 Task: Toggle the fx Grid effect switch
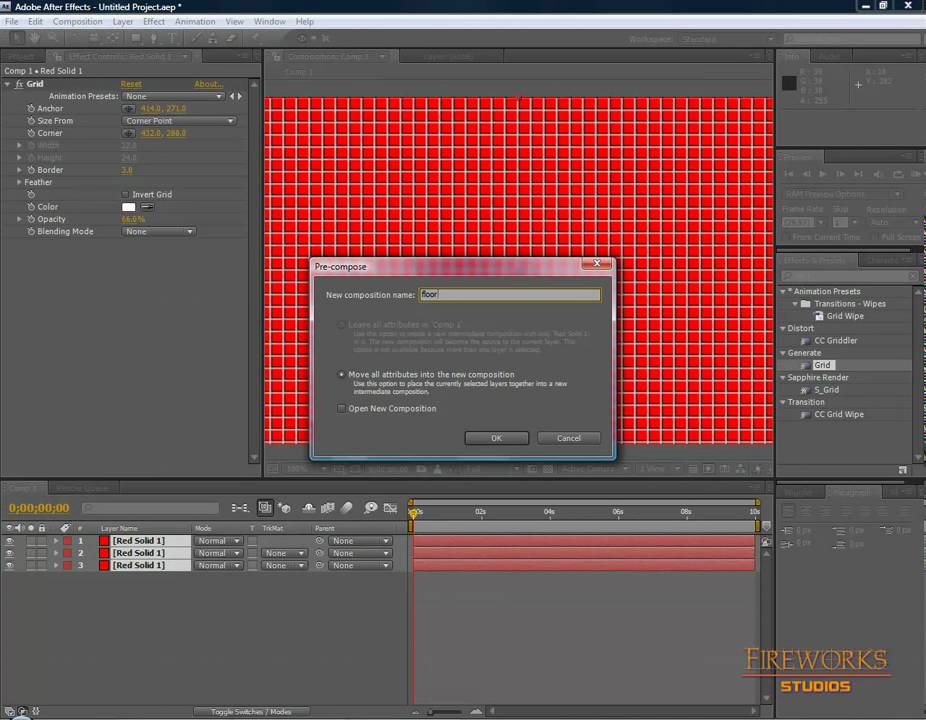click(x=19, y=84)
